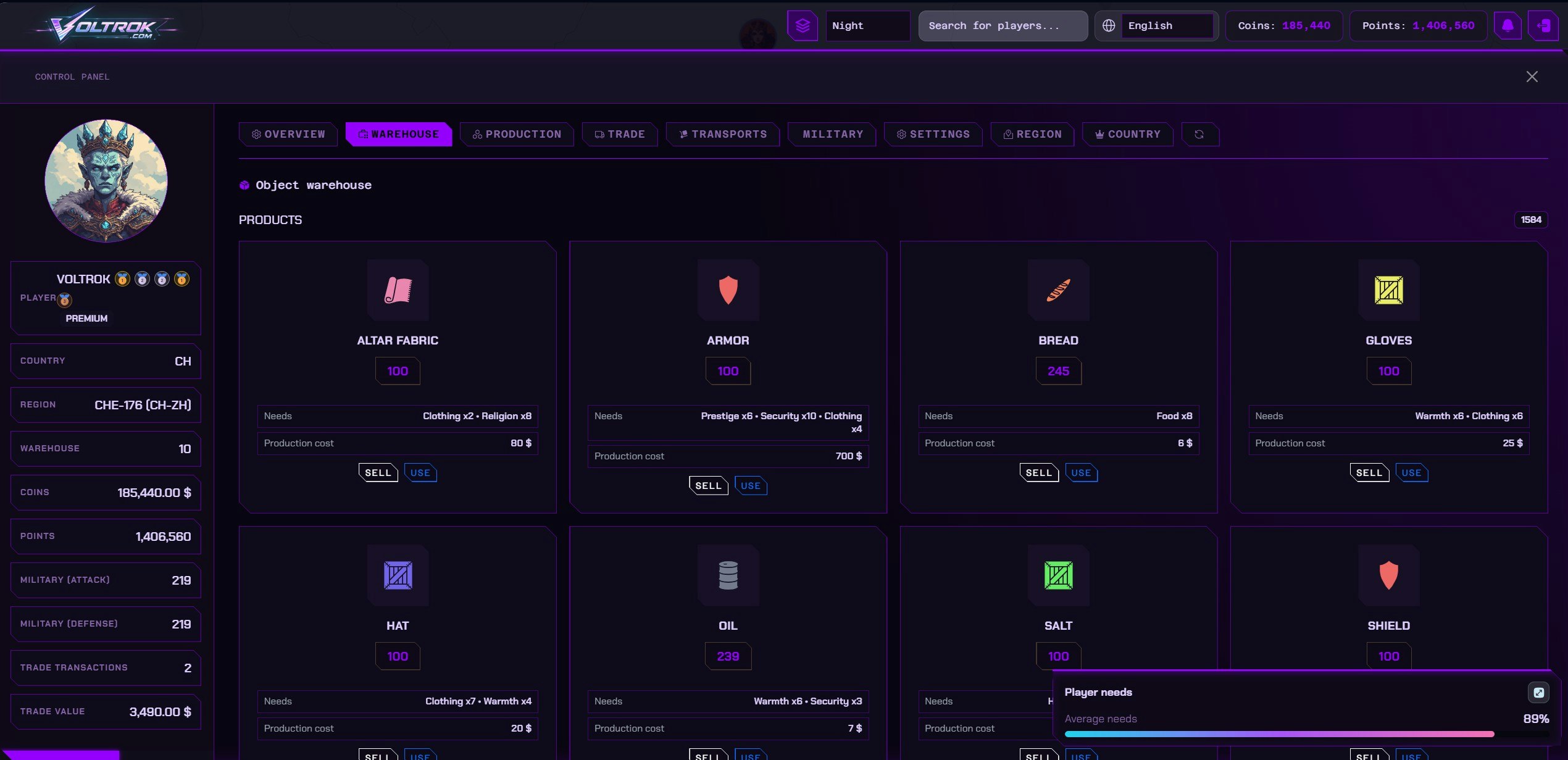Click the Oil barrel icon
The height and width of the screenshot is (760, 1568).
coord(728,575)
